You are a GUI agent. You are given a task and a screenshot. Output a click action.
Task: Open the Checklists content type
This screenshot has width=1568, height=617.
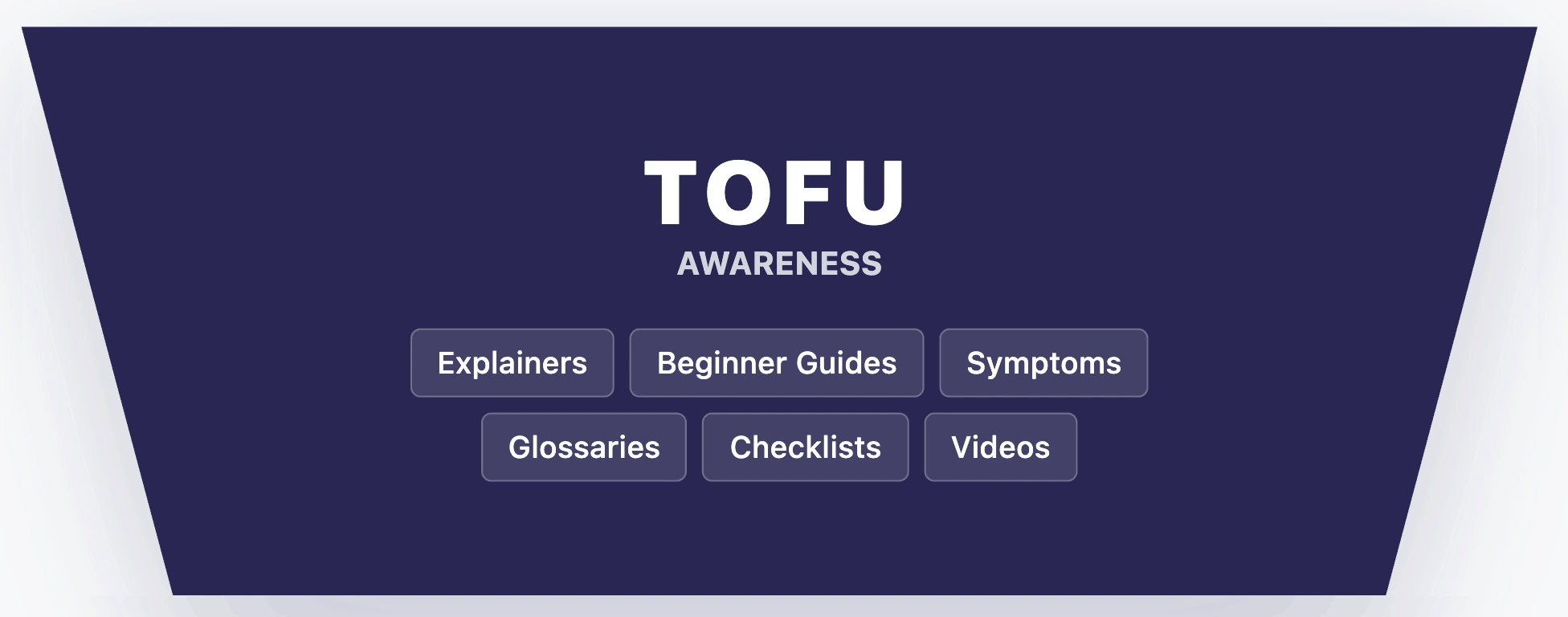[x=805, y=447]
